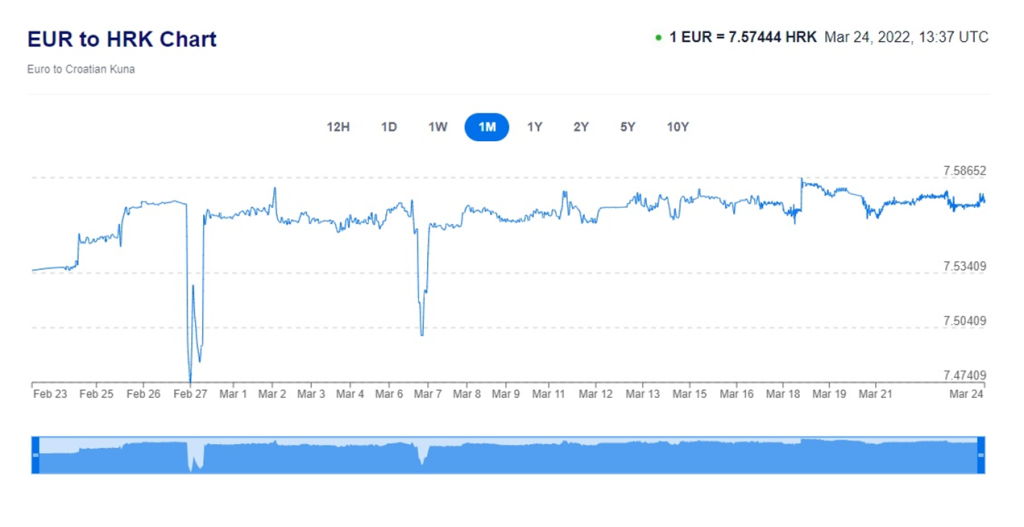Switch to the 2Y range
The image size is (1024, 527).
[581, 127]
